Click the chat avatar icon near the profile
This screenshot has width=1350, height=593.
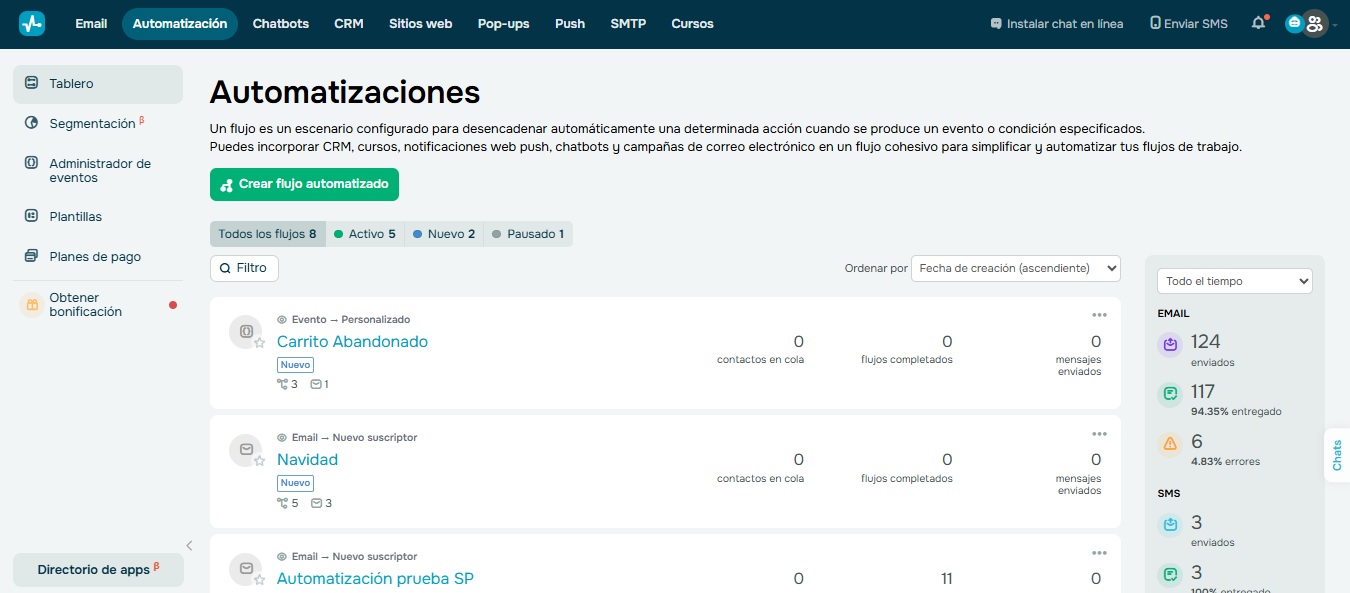[1294, 22]
